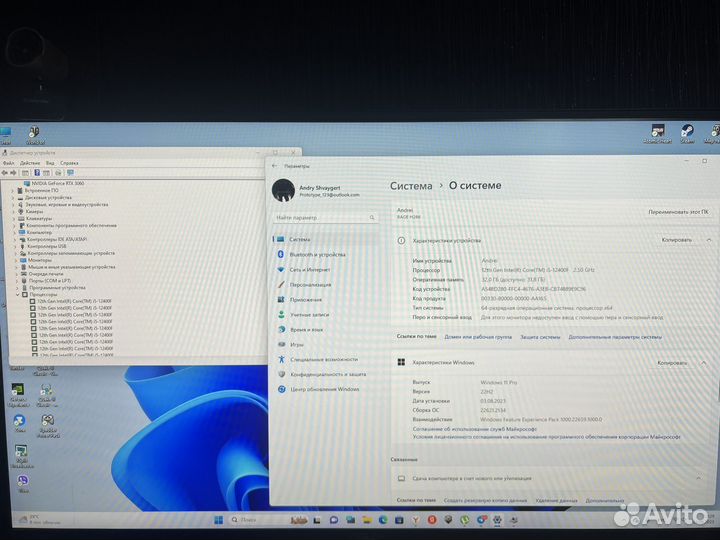
Task: Open Создать резервную копию данных link
Action: (x=485, y=501)
